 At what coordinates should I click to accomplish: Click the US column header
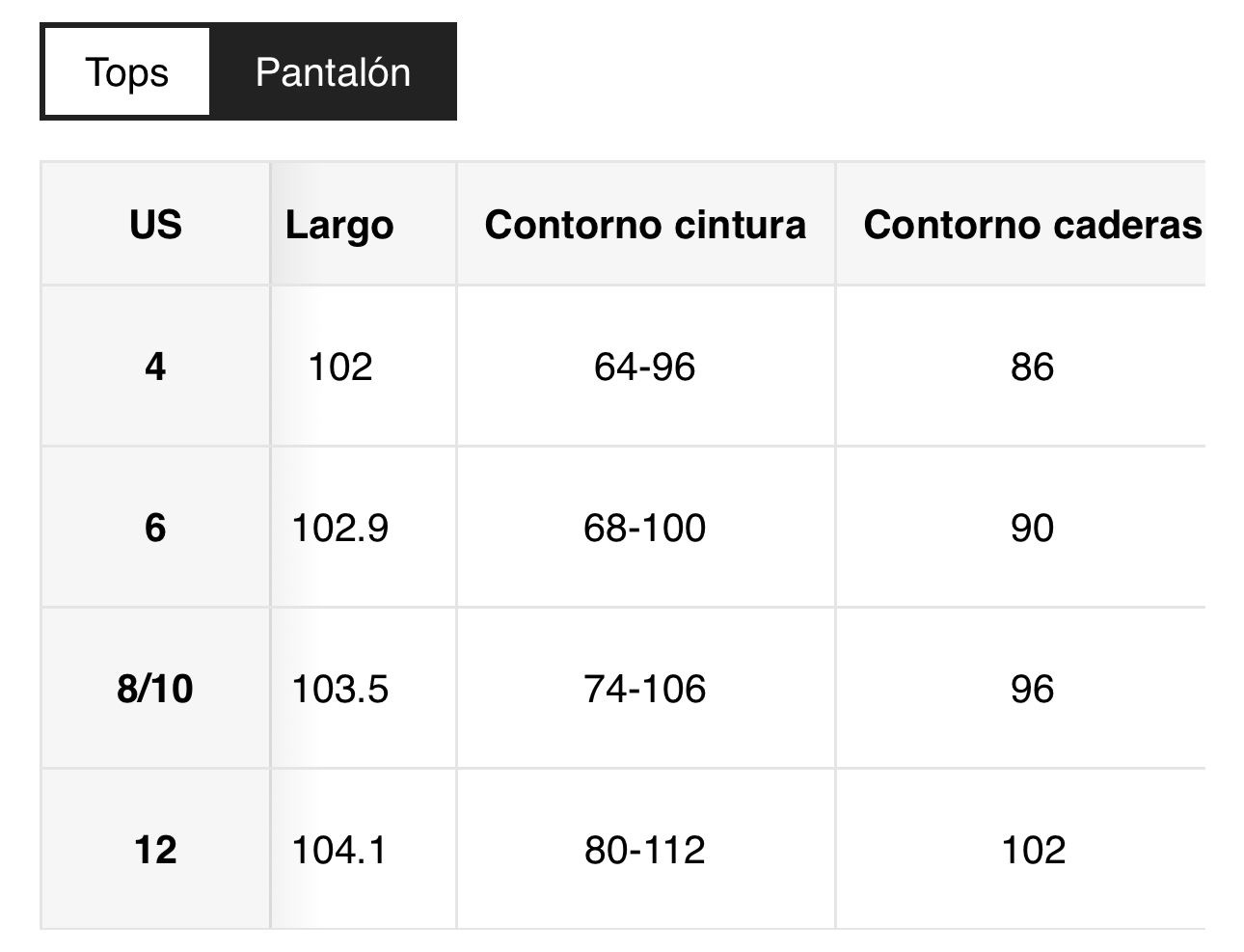[x=155, y=225]
